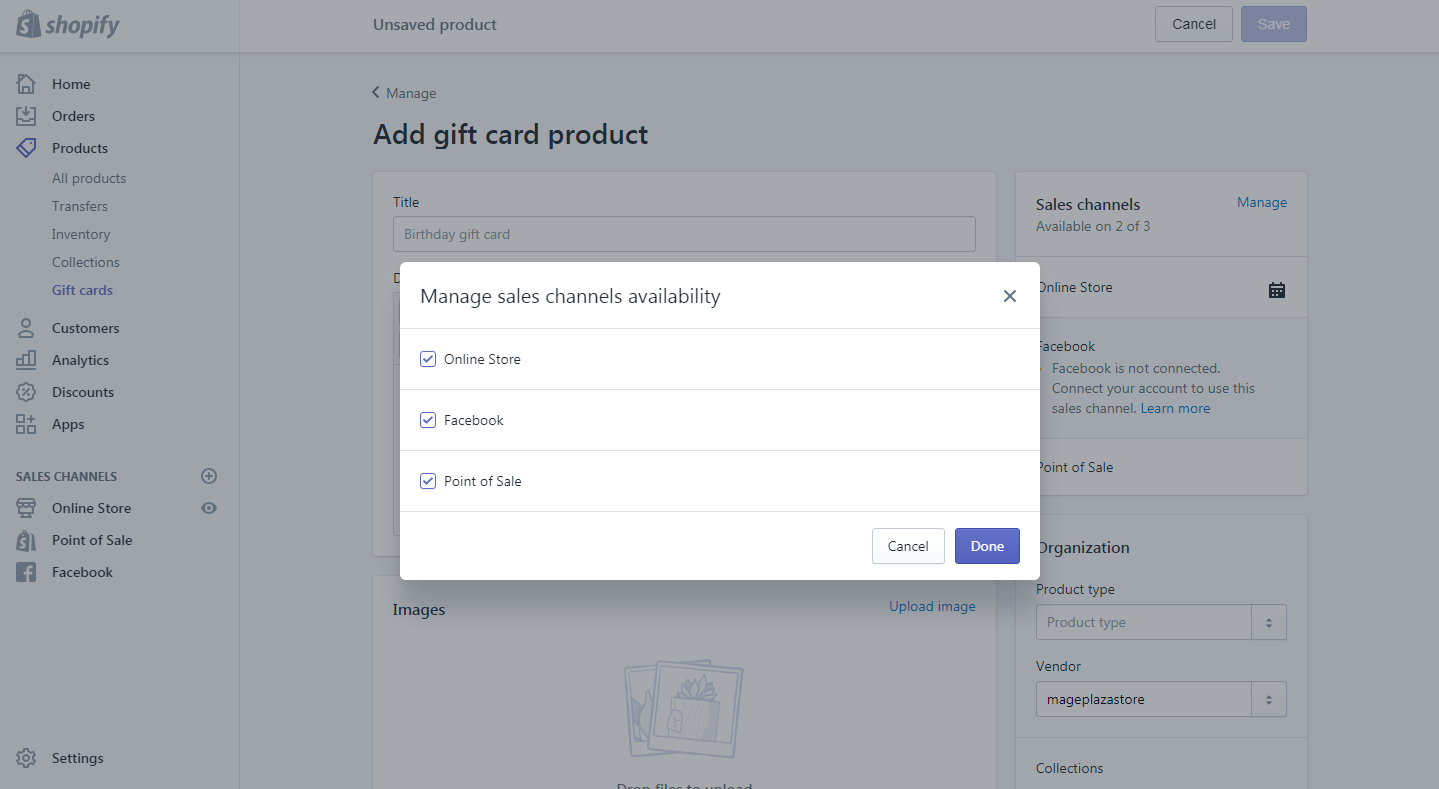
Task: Click the Orders inbox icon
Action: pyautogui.click(x=26, y=116)
